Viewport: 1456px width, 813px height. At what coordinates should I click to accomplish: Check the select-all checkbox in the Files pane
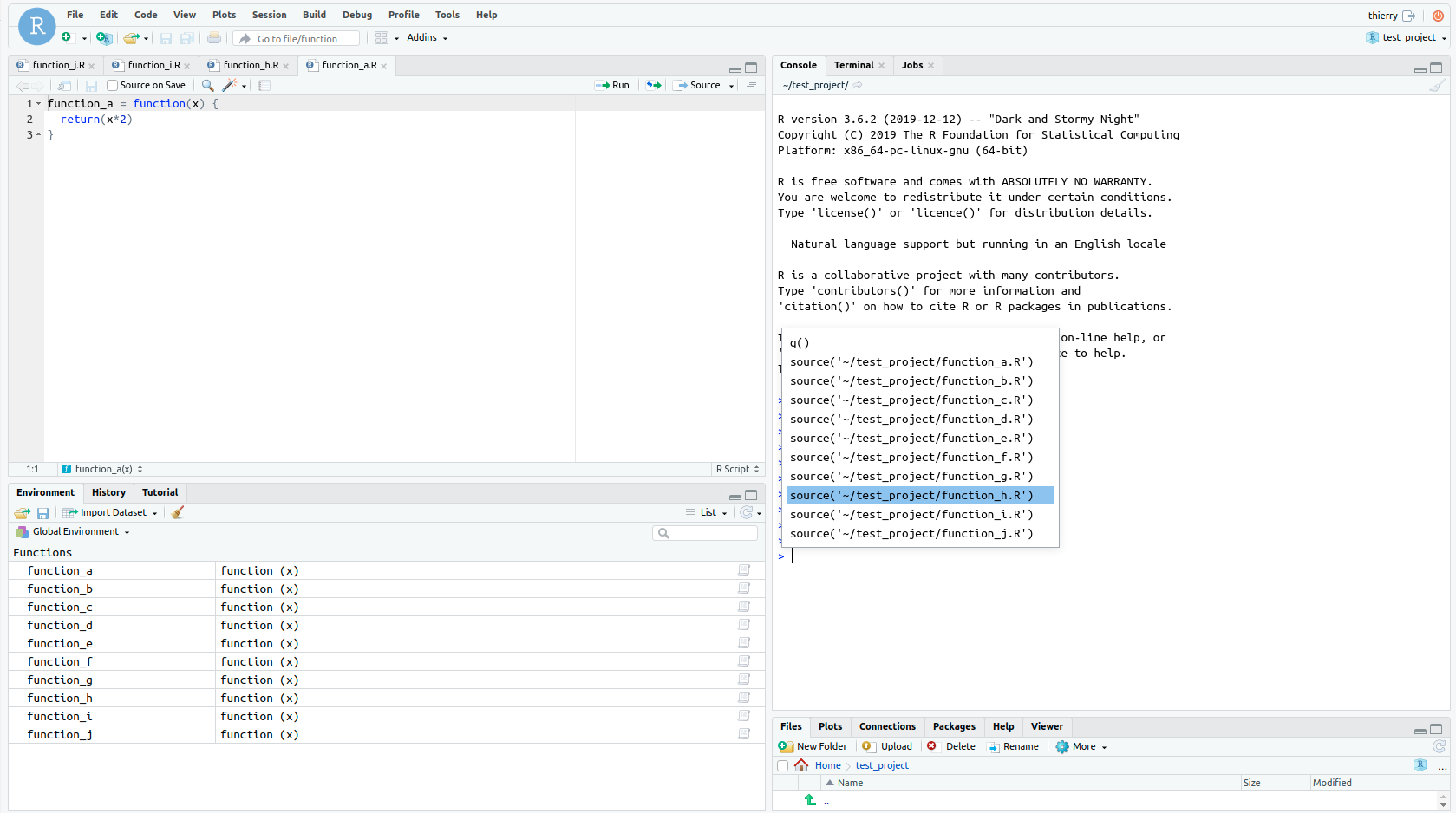click(x=783, y=765)
